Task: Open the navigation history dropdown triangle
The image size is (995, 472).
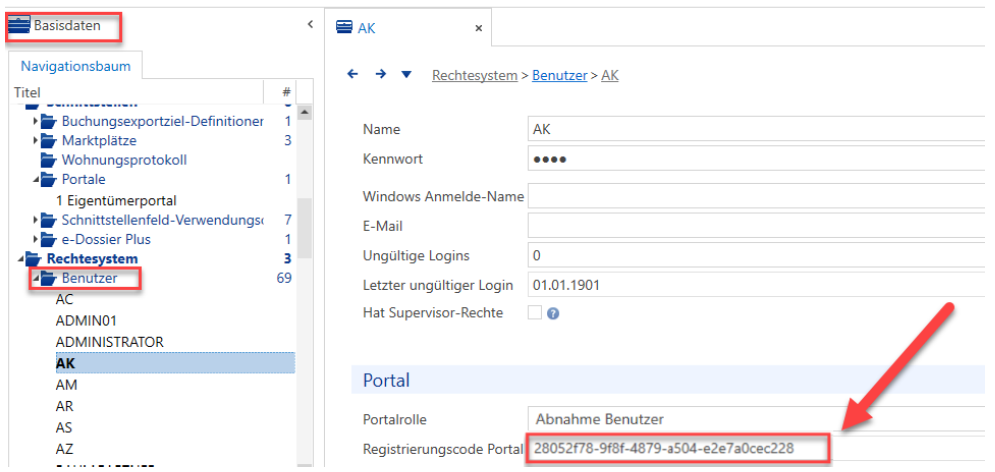Action: tap(407, 75)
